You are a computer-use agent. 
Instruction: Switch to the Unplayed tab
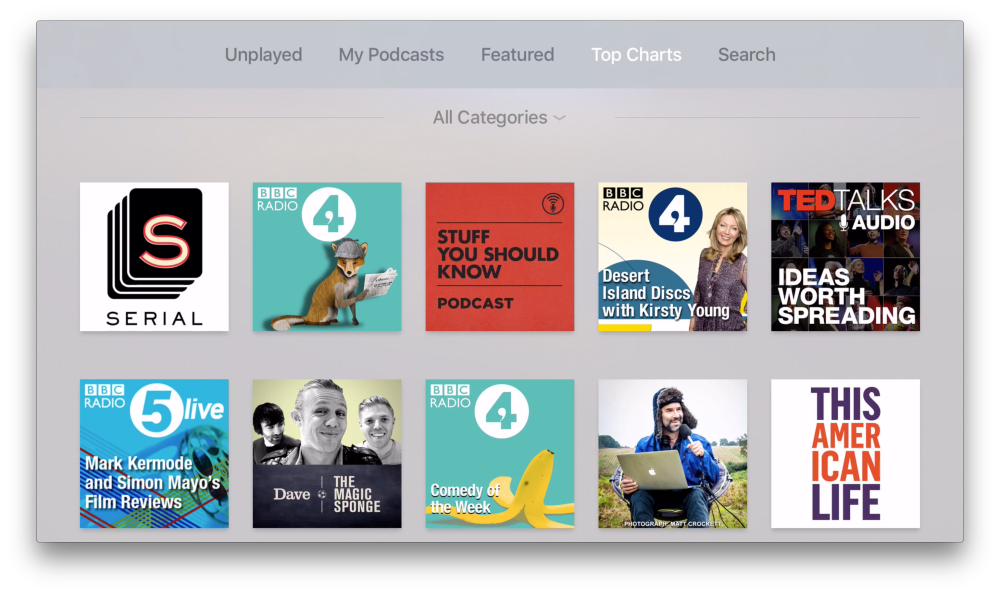click(x=263, y=55)
